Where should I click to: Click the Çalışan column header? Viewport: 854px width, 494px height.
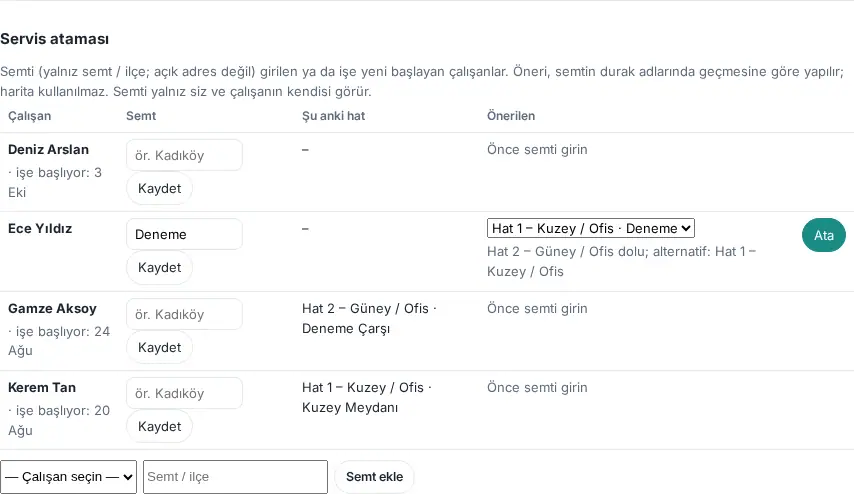tap(29, 116)
